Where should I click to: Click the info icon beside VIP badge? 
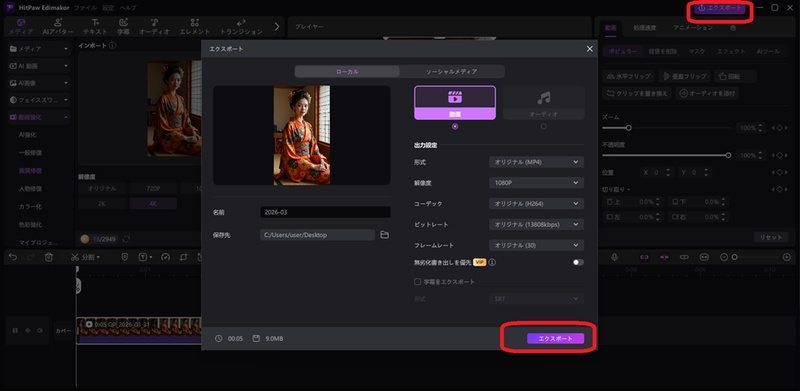click(492, 262)
